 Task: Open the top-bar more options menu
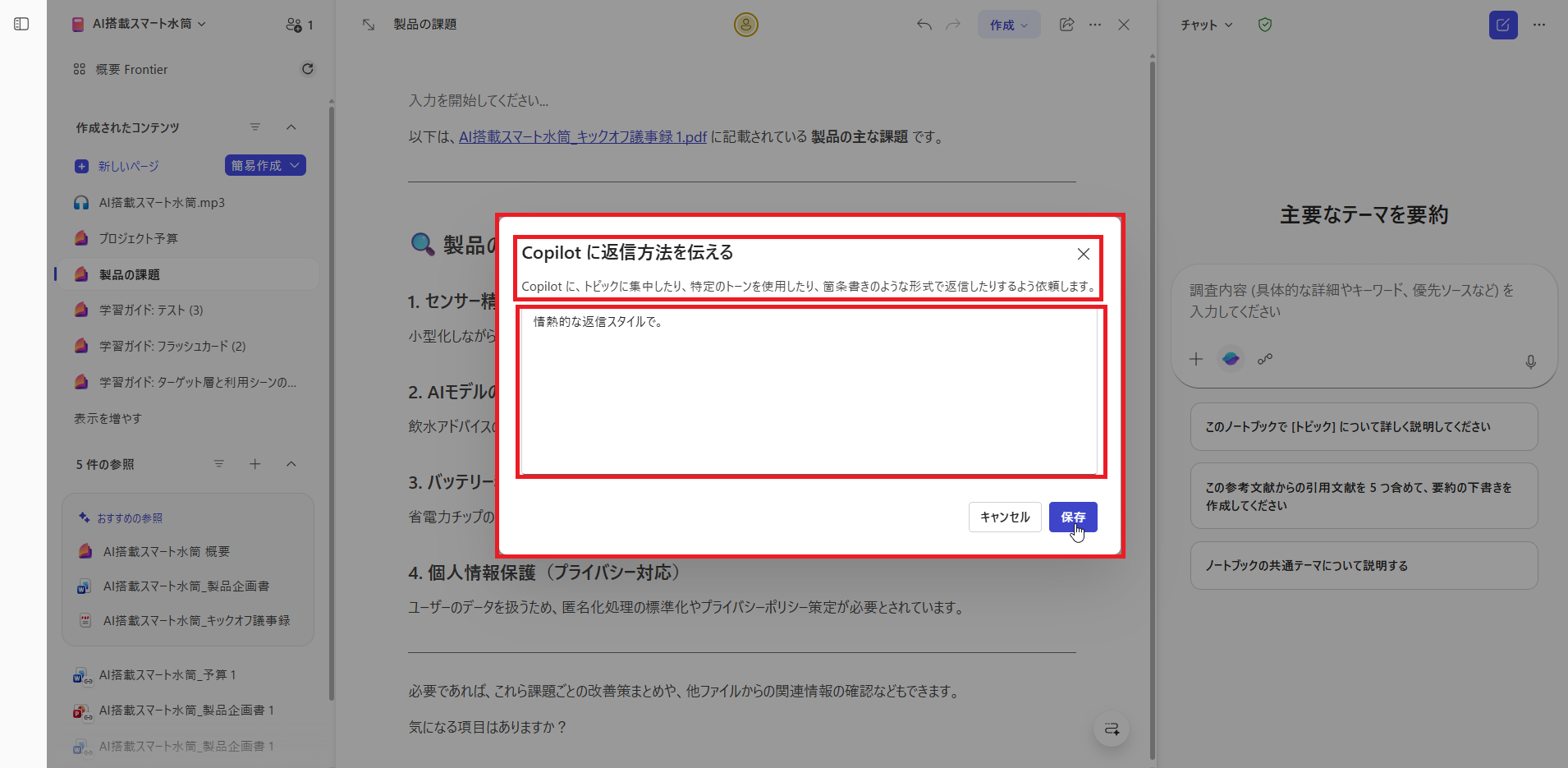point(1095,25)
